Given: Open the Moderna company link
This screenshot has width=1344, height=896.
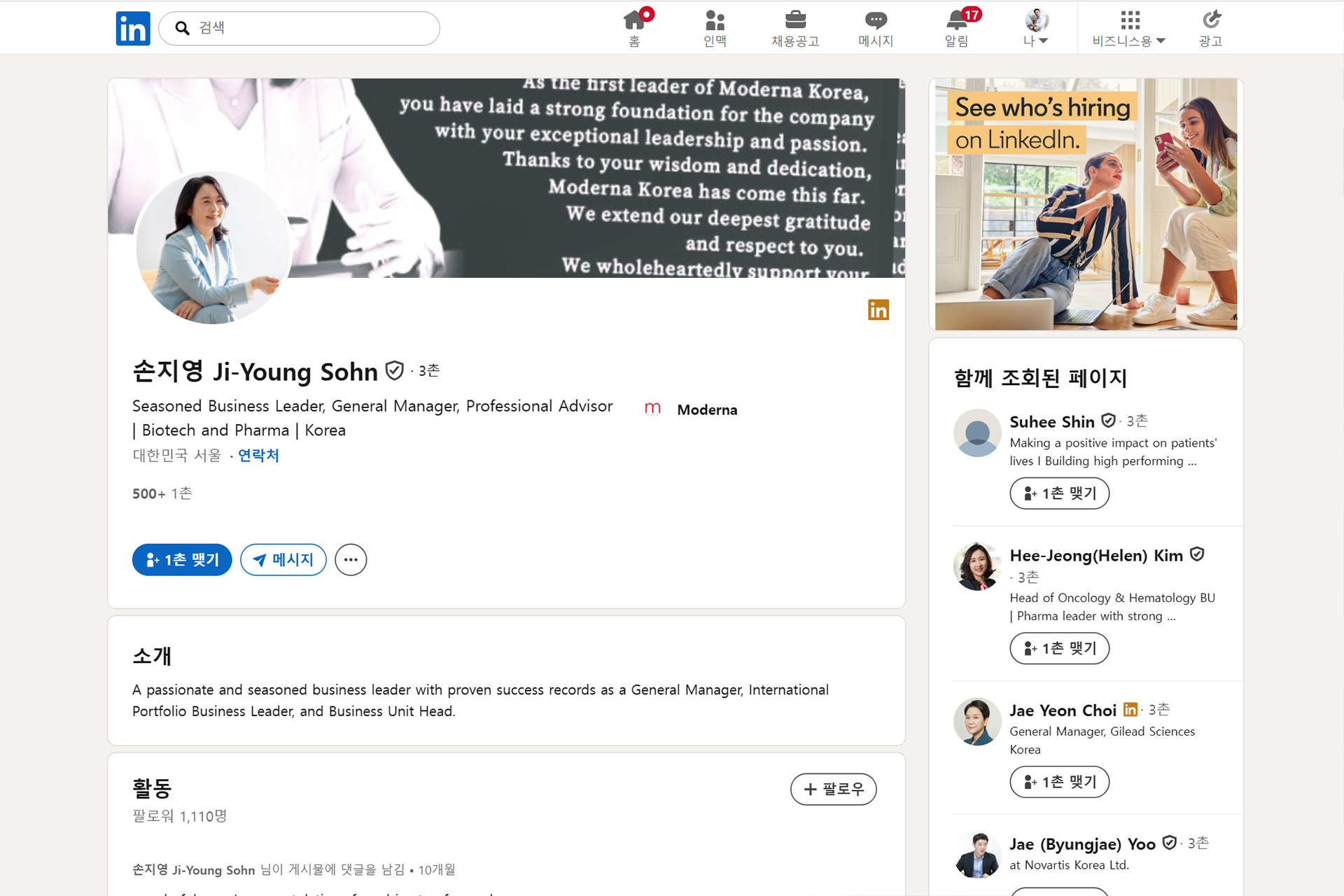Looking at the screenshot, I should (x=706, y=409).
